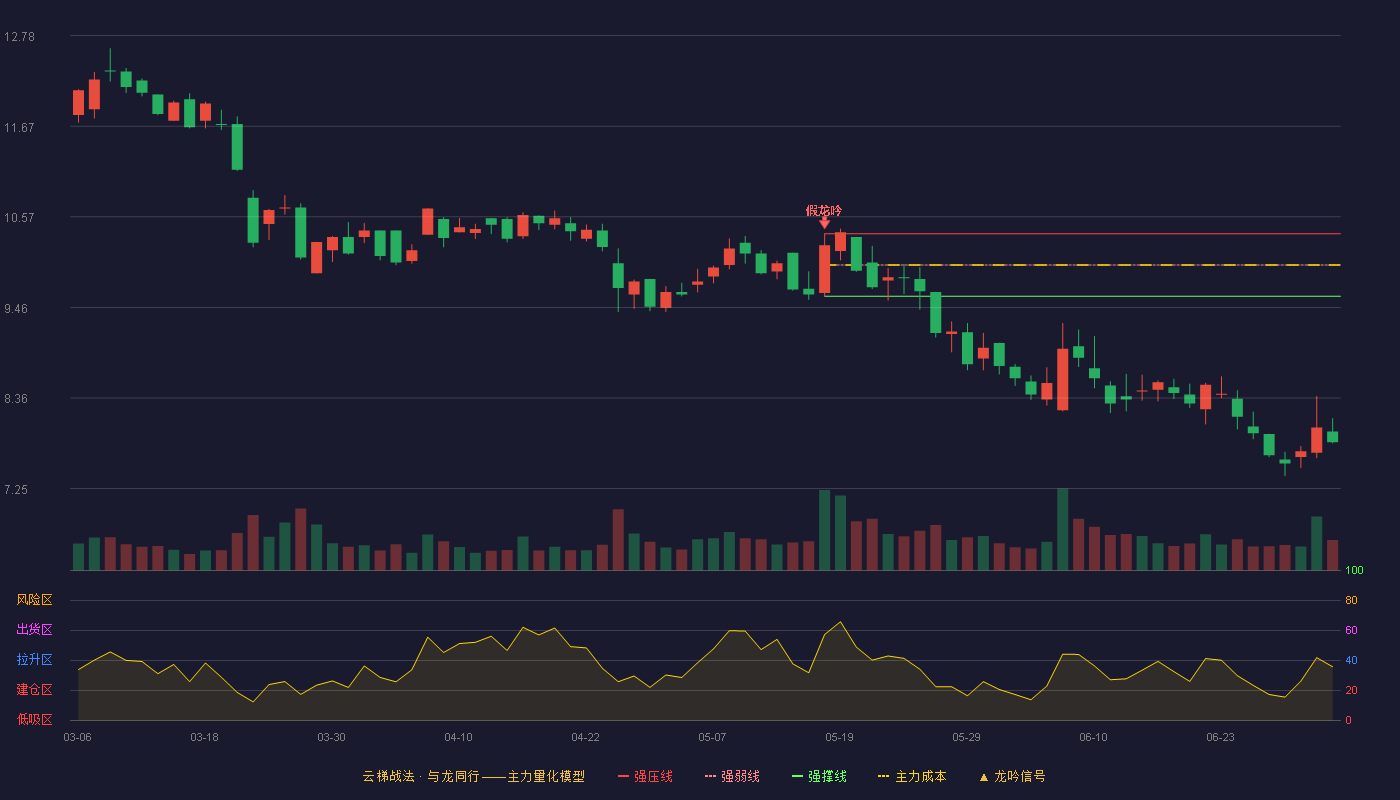
Task: Click the blue 40 indicator axis value
Action: pos(1351,660)
